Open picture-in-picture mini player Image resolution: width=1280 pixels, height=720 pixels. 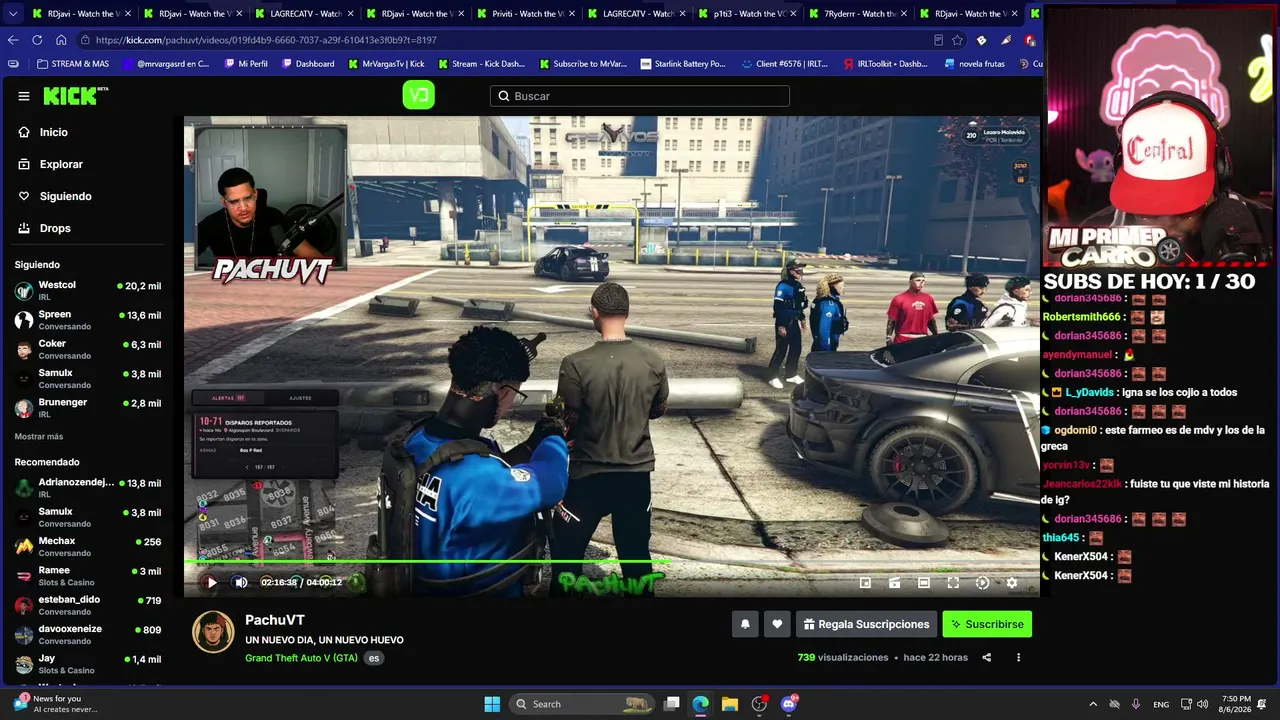866,583
